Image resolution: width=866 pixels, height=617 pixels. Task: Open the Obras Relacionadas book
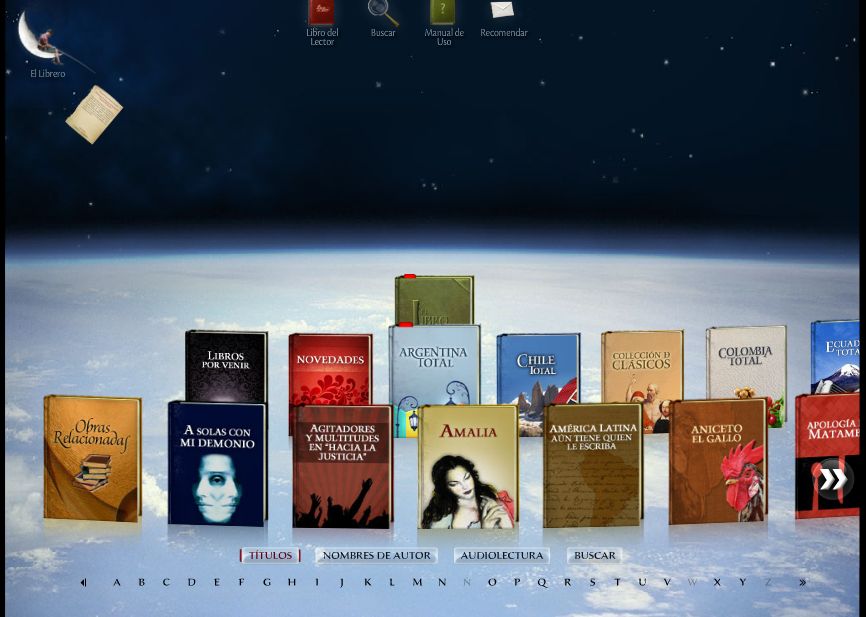click(92, 458)
